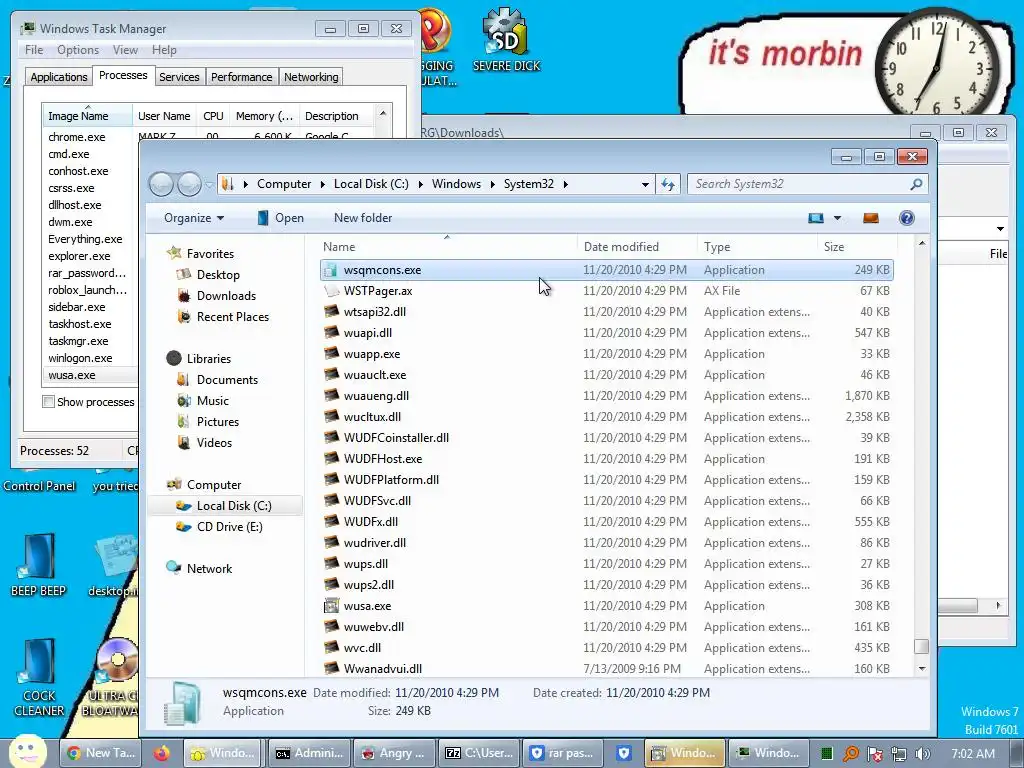Expand the arrow after Windows in breadcrumb
1024x768 pixels.
tap(492, 184)
